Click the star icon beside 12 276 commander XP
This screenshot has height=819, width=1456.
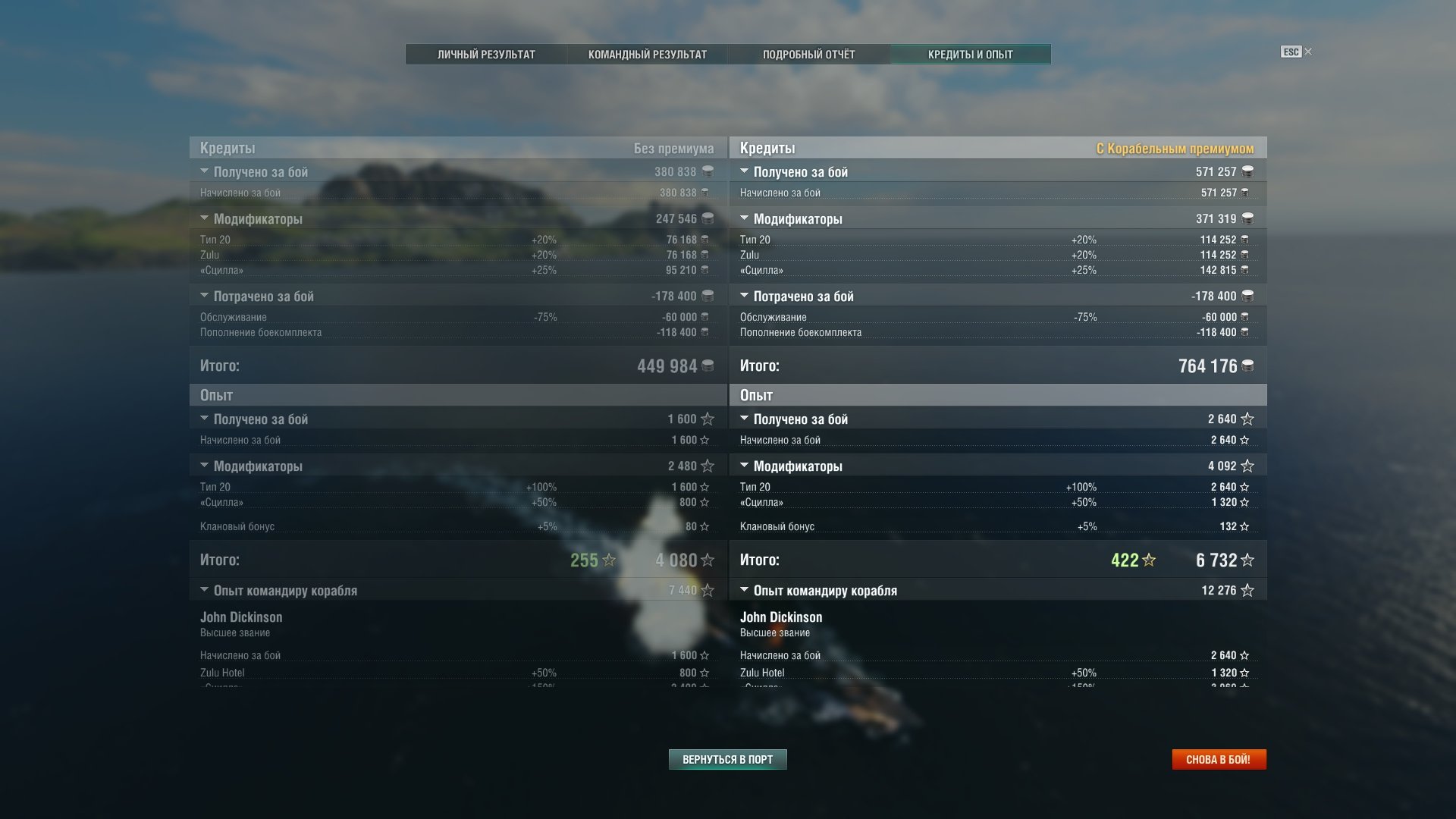(1247, 590)
